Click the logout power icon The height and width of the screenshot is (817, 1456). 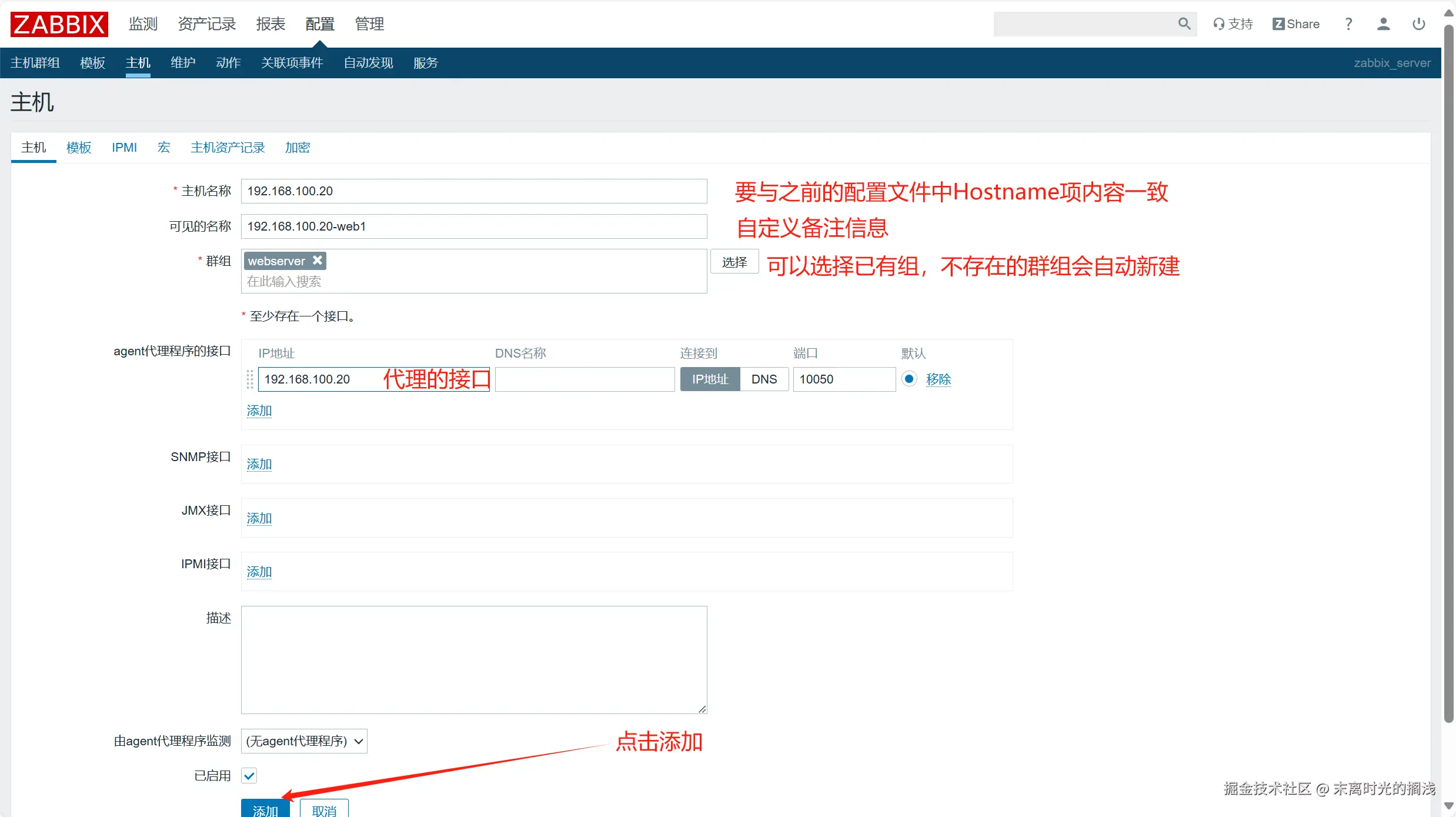[1418, 24]
